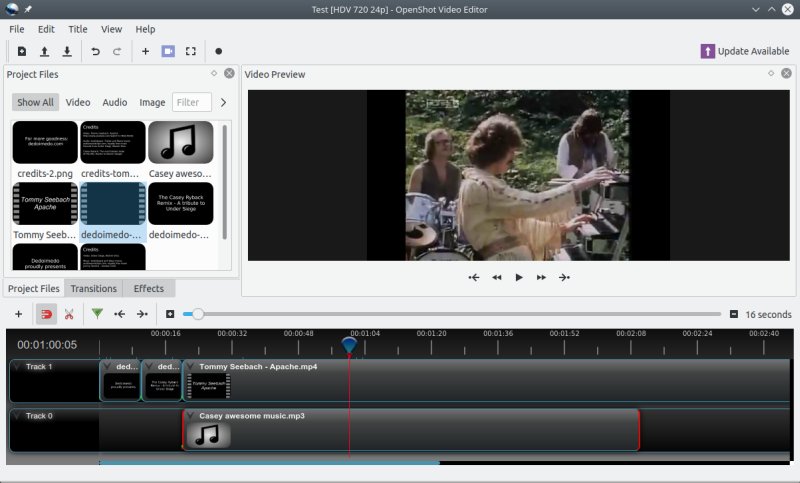
Task: Filter project files by Audio
Action: 114,102
